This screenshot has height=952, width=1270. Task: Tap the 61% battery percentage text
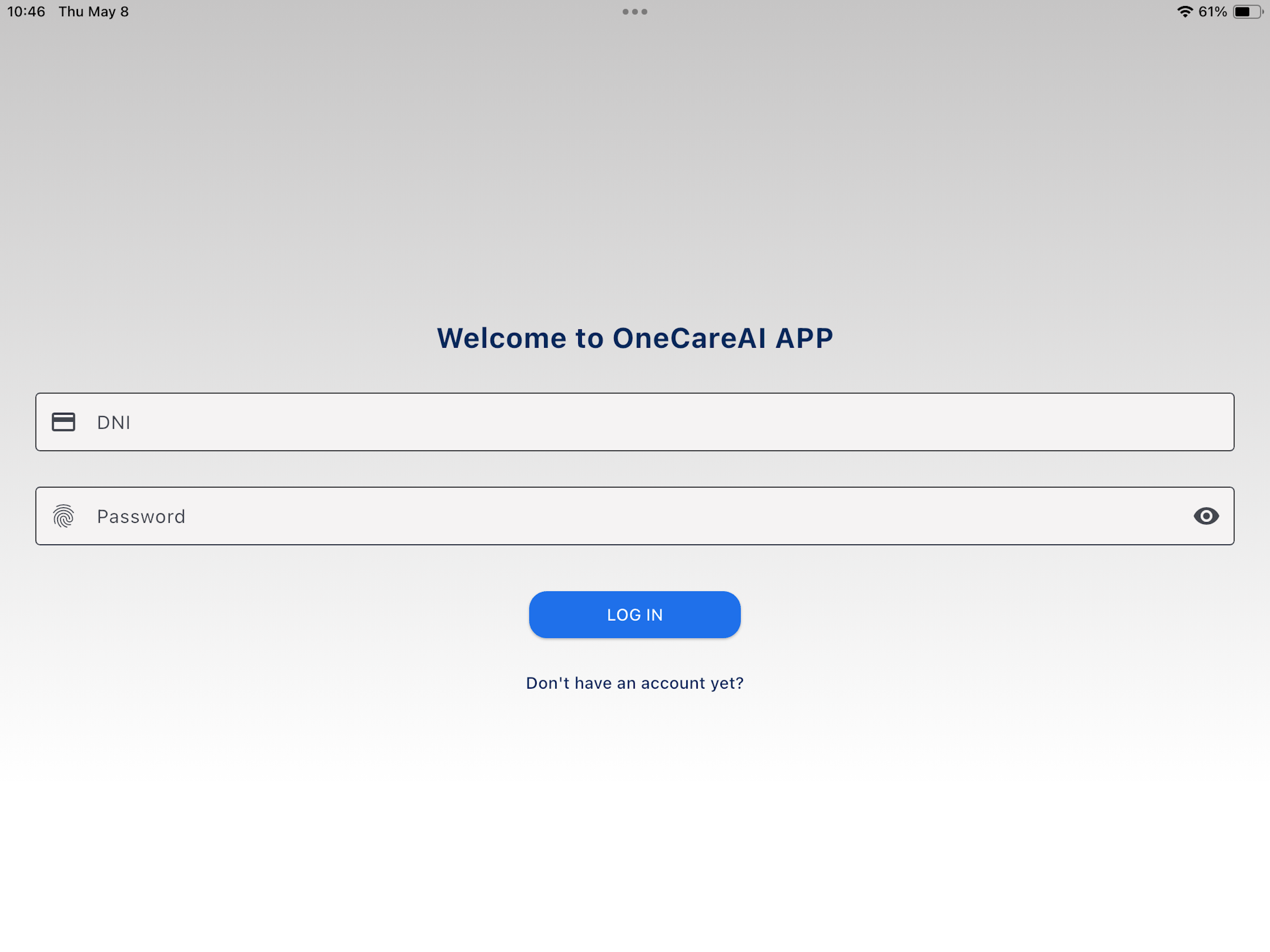coord(1213,12)
